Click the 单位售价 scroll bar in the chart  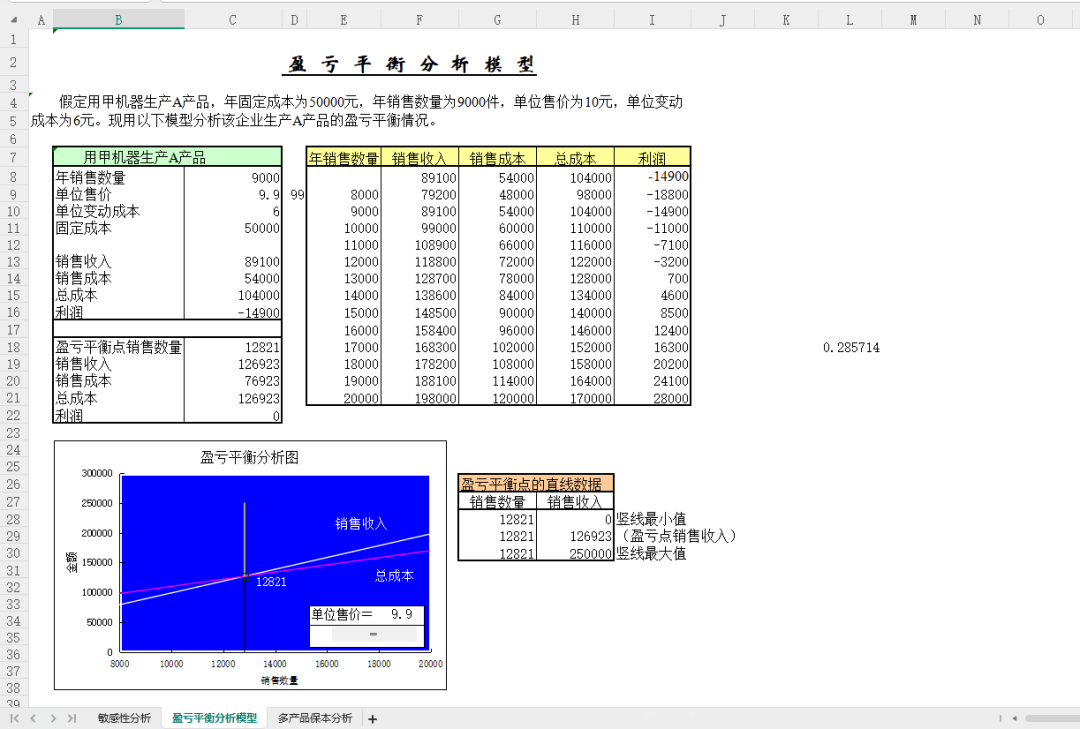374,634
